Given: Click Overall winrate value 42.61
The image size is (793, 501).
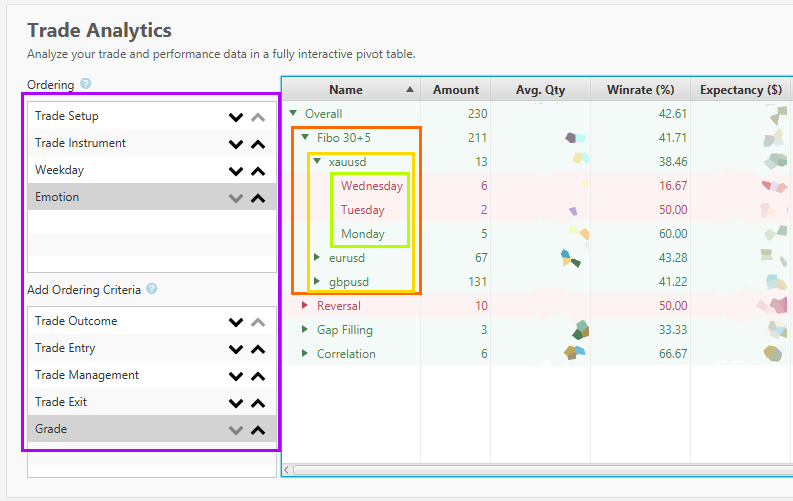Looking at the screenshot, I should [673, 113].
